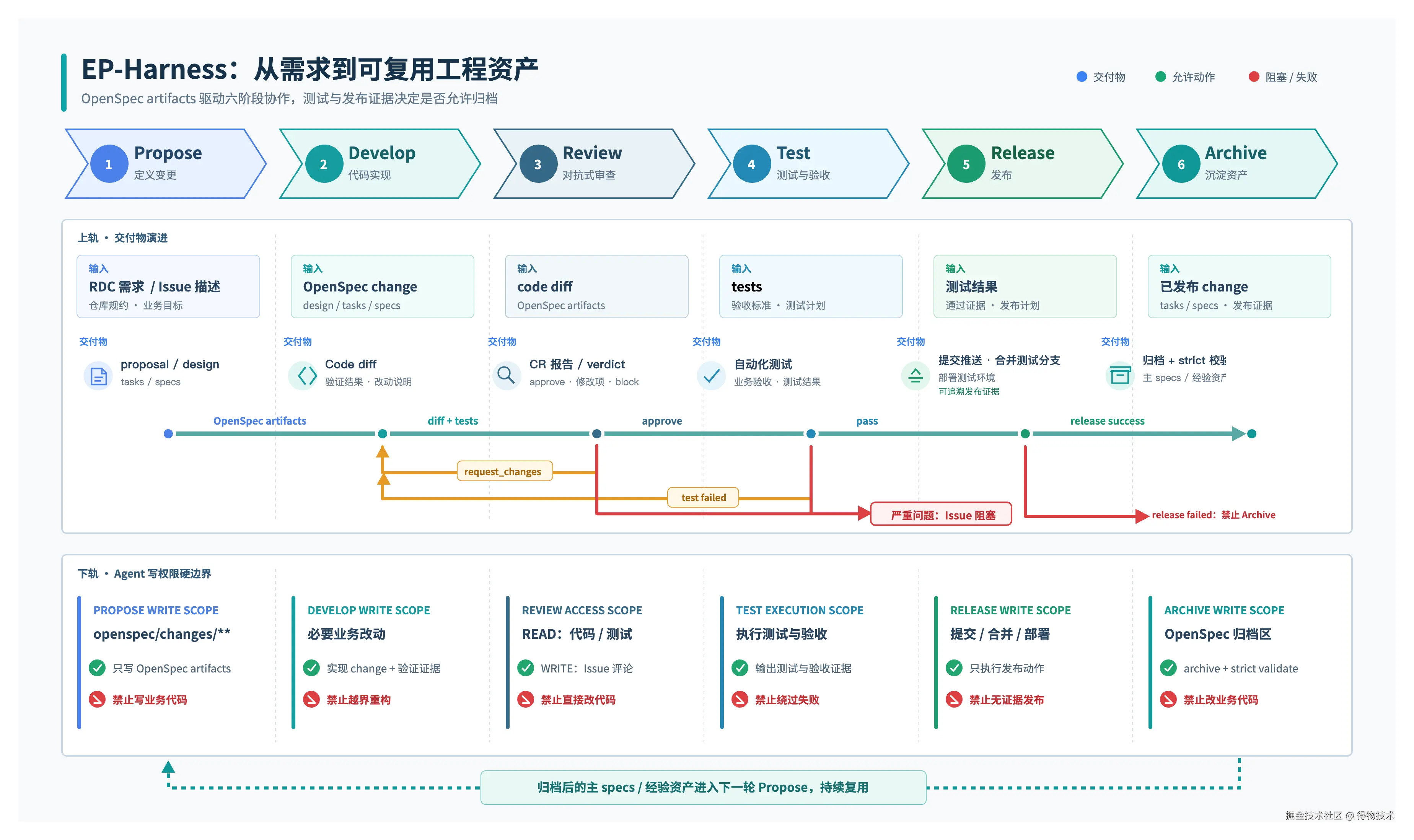1414x840 pixels.
Task: Click the number 1 circle in Propose
Action: (109, 164)
